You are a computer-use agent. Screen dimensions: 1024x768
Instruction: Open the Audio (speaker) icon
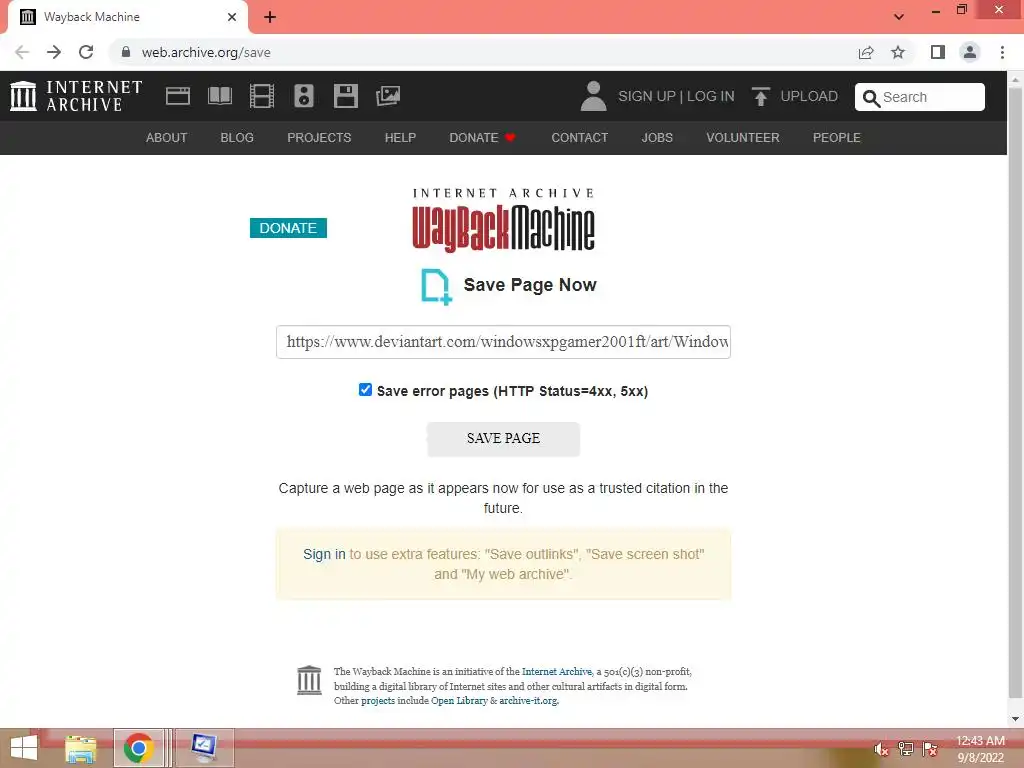304,97
